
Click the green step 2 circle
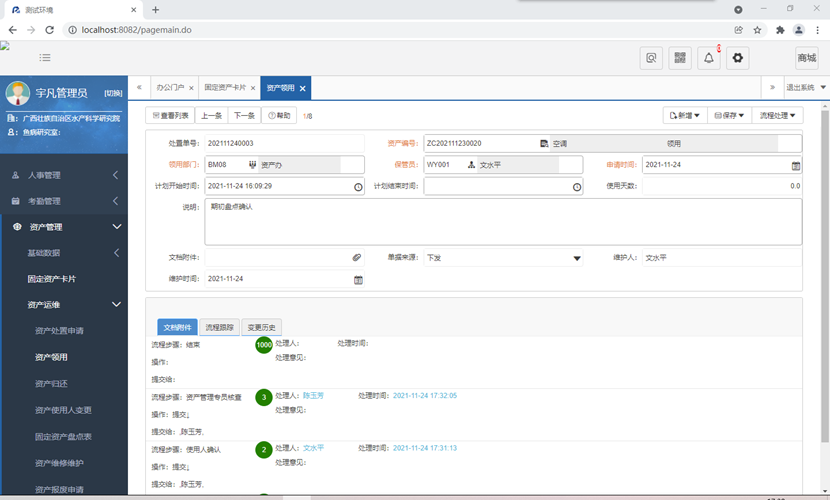point(264,450)
